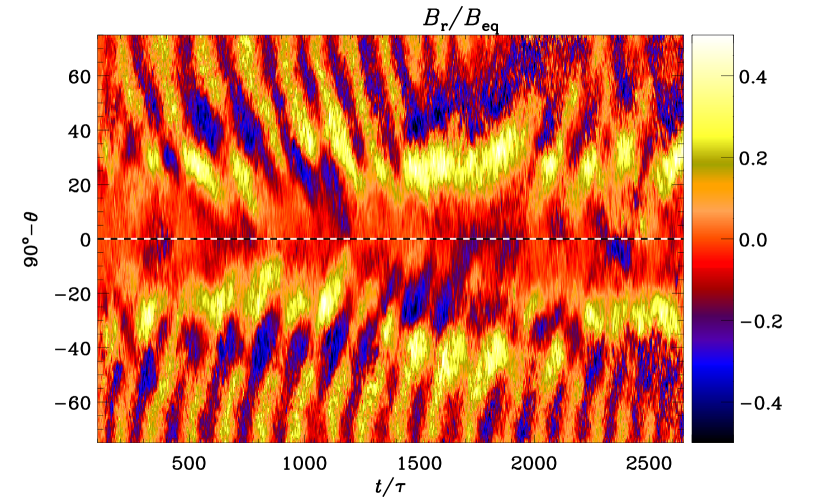Click y-axis tick label −20
830x499 pixels.
[73, 294]
